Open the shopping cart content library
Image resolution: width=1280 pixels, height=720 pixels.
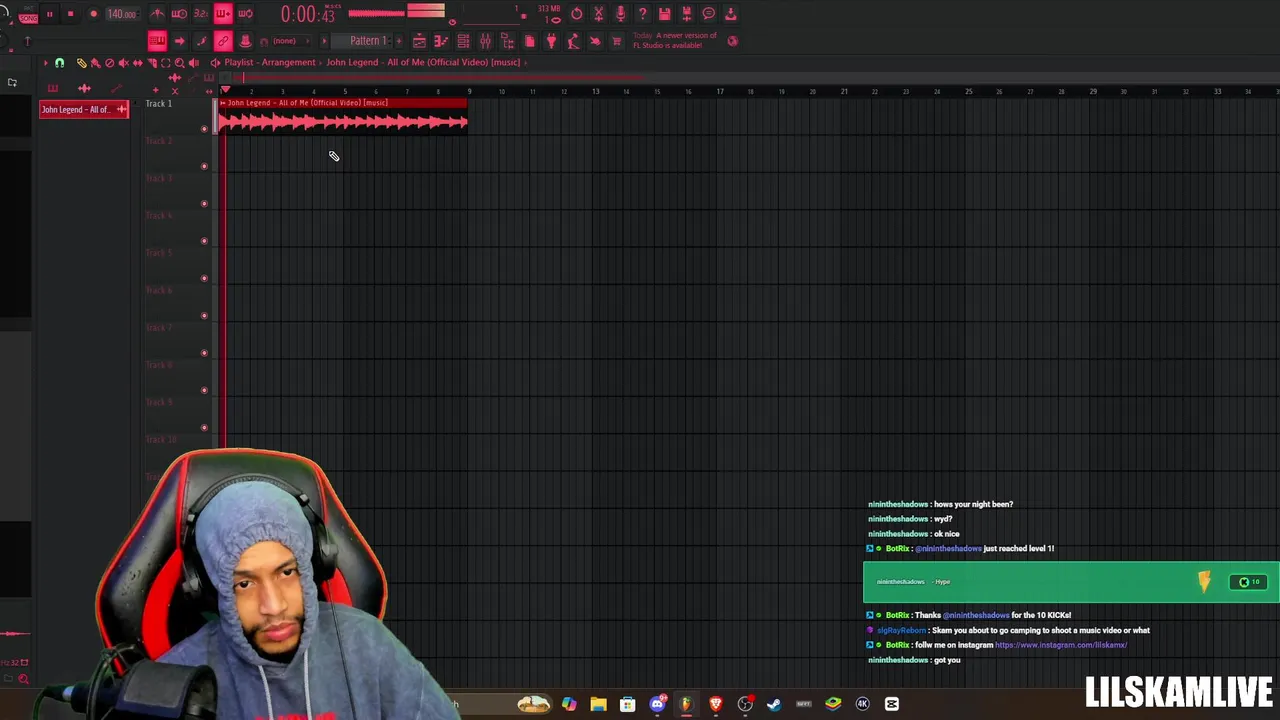616,41
